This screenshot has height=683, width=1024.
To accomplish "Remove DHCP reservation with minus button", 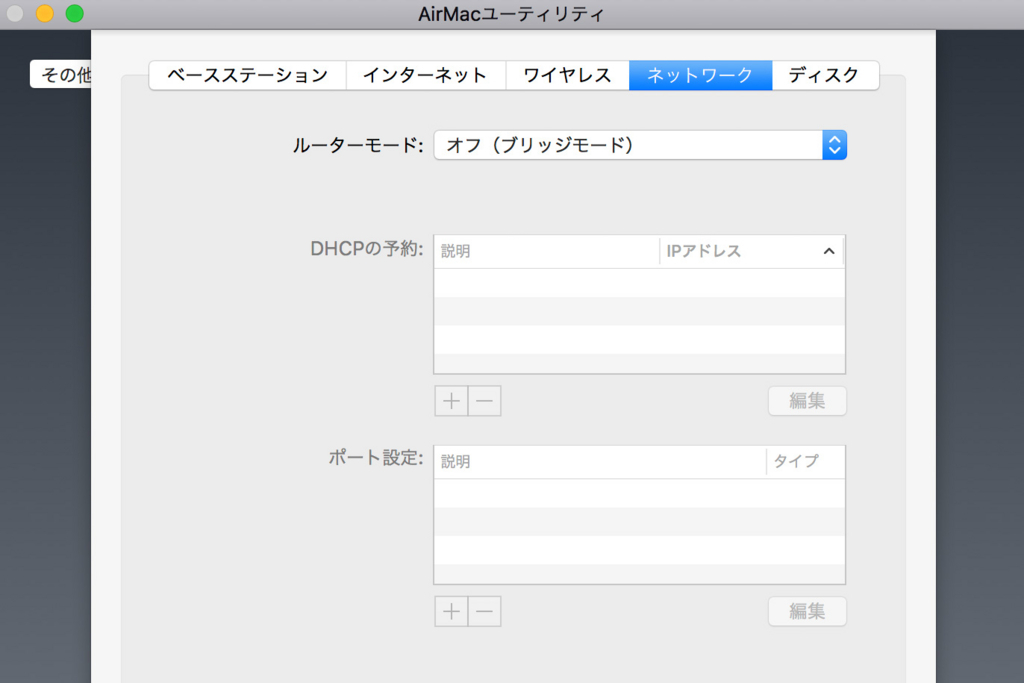I will pos(485,401).
